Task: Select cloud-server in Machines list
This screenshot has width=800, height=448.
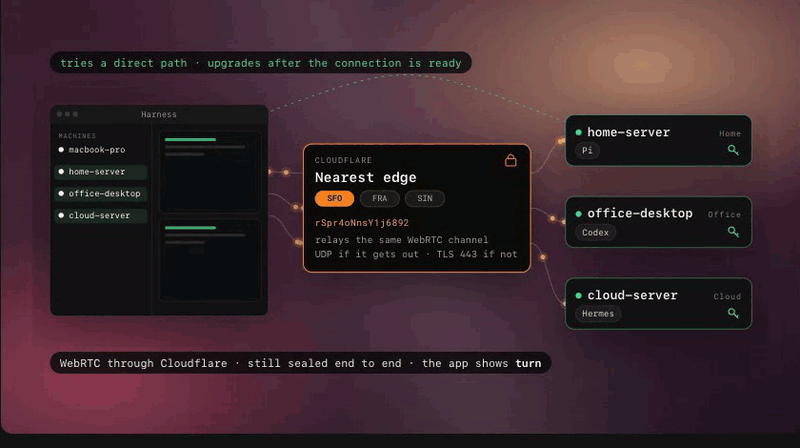Action: tap(101, 216)
